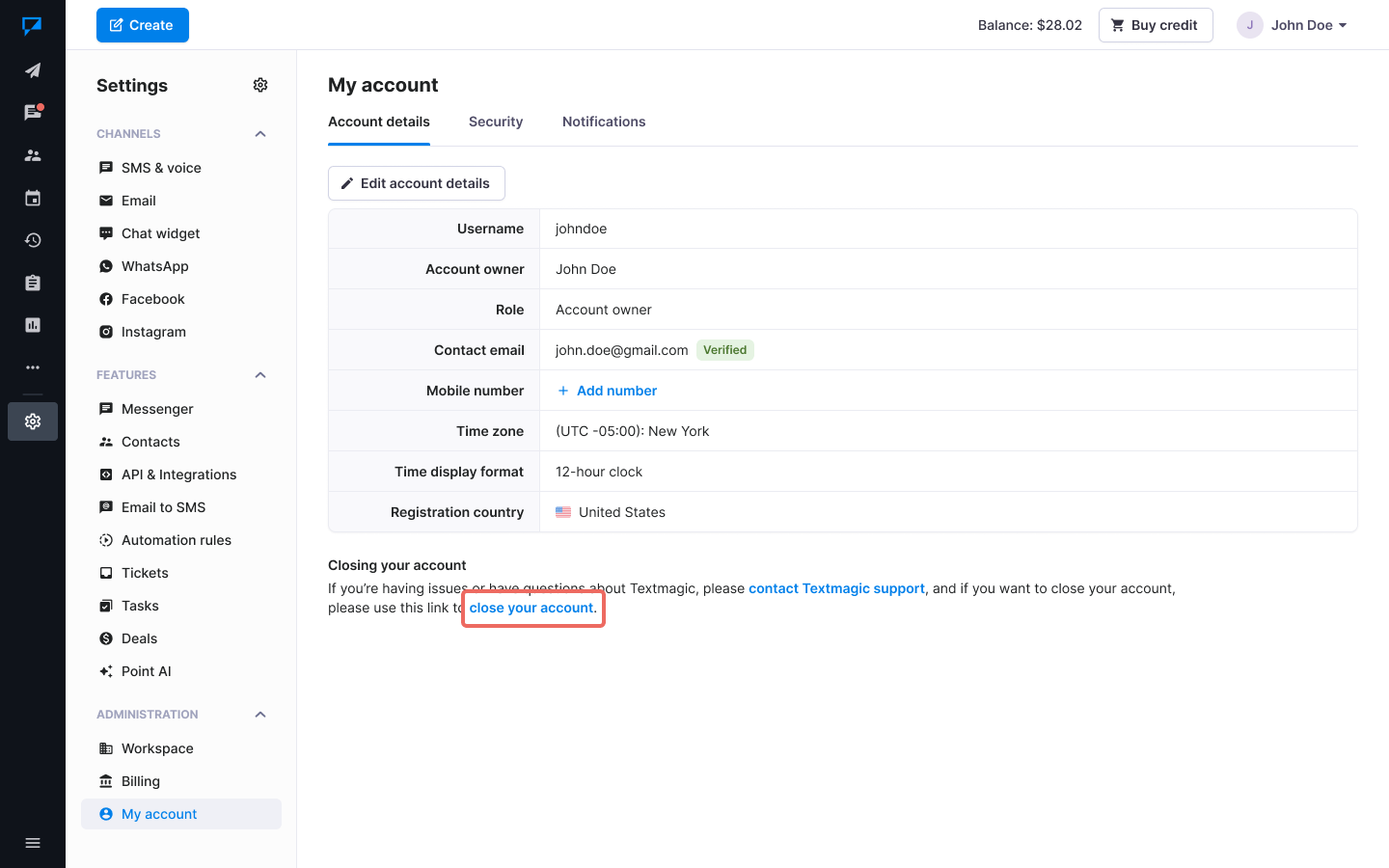
Task: Click the Edit account details button
Action: [417, 183]
